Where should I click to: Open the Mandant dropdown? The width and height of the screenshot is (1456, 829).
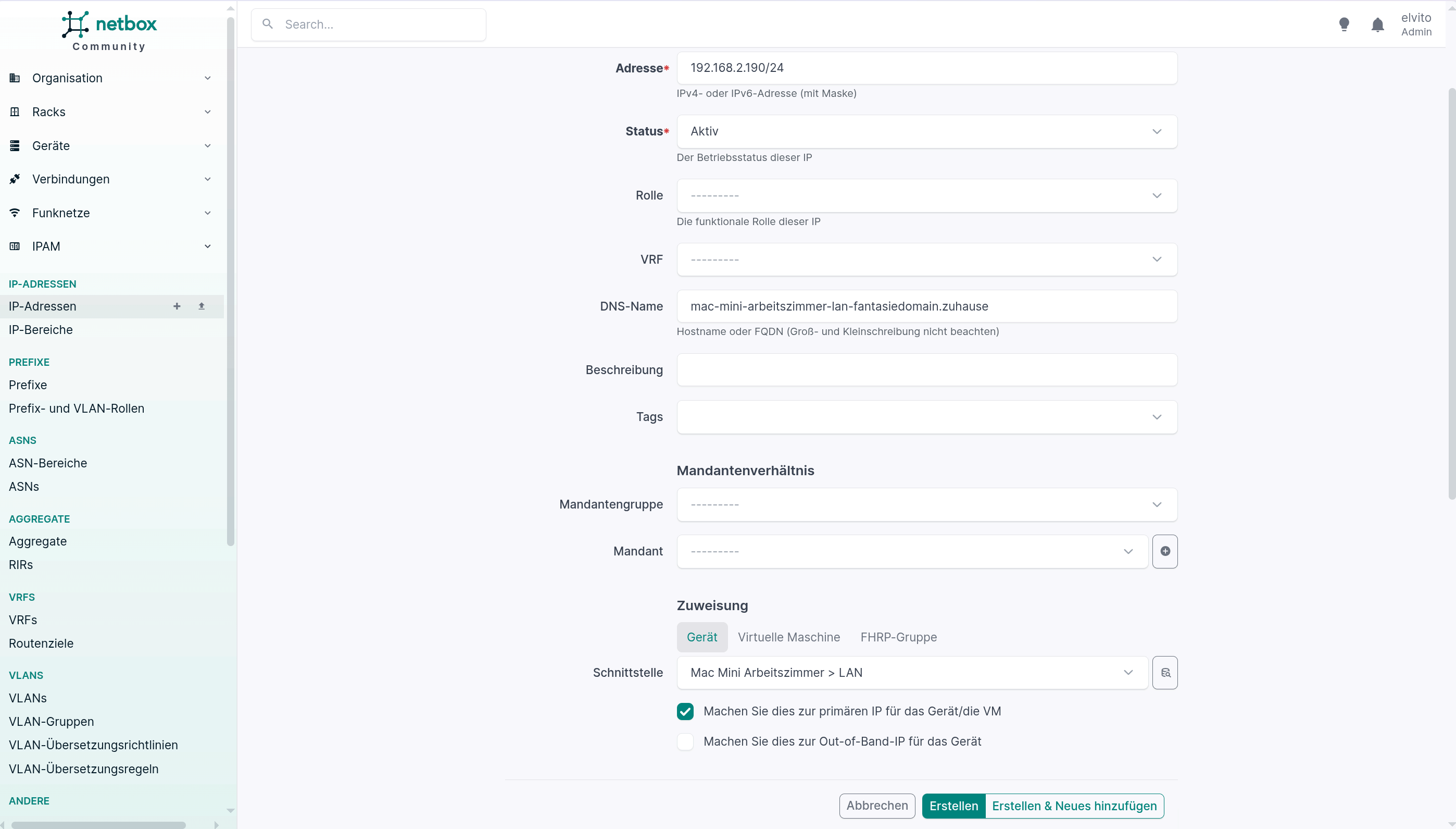[912, 551]
